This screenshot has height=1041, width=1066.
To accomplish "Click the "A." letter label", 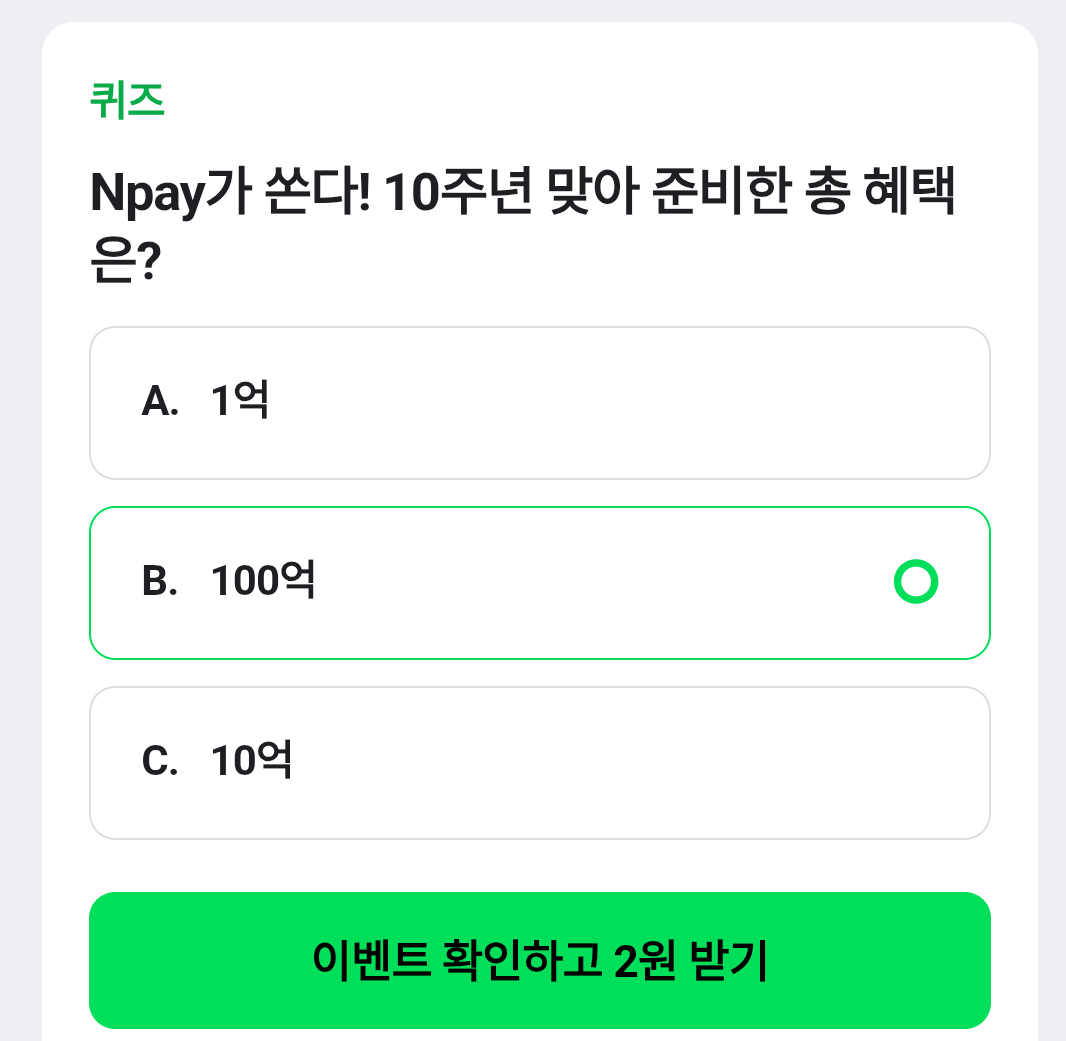I will (160, 403).
